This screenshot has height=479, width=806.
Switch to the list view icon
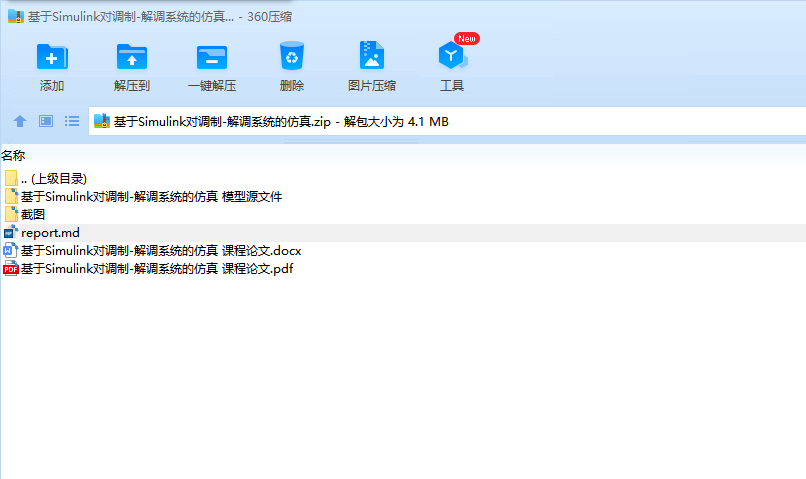tap(72, 121)
